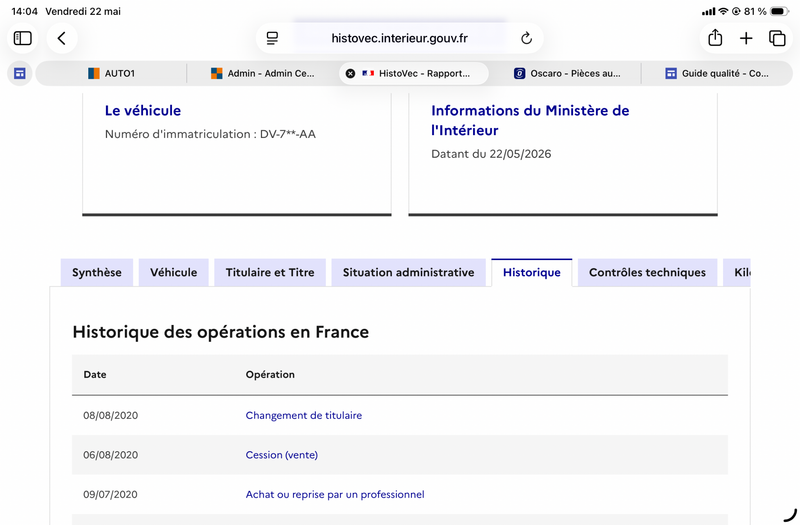Select the Véhicule tab
800x525 pixels.
tap(173, 272)
